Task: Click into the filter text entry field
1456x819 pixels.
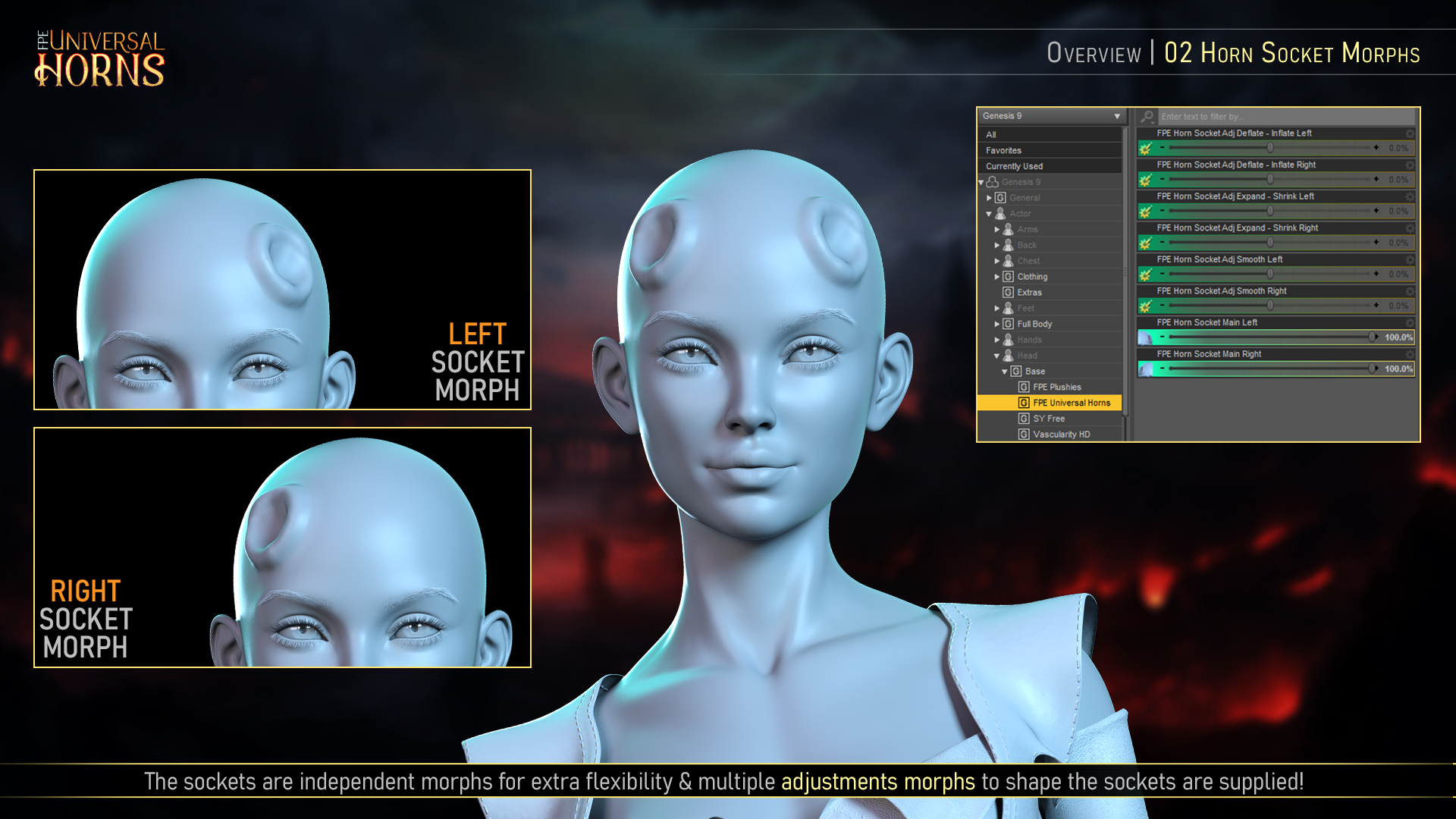Action: [x=1251, y=116]
